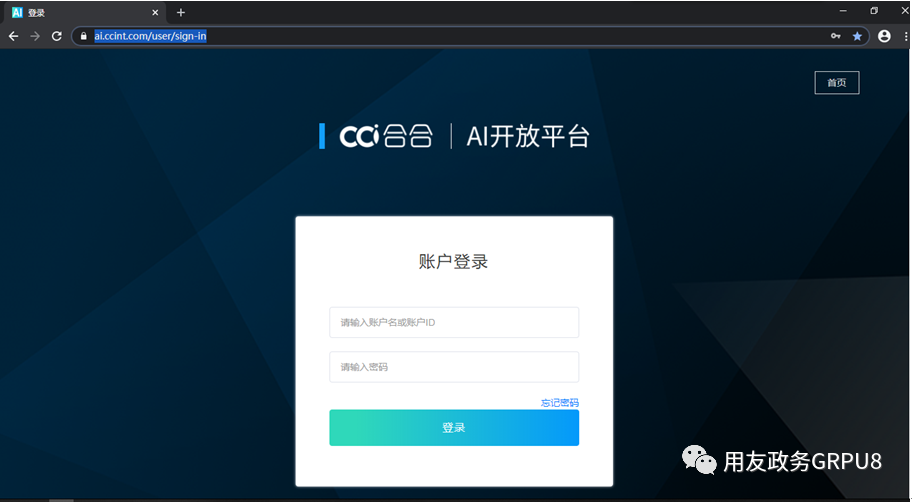Click the address bar URL
The image size is (912, 502).
pos(151,36)
